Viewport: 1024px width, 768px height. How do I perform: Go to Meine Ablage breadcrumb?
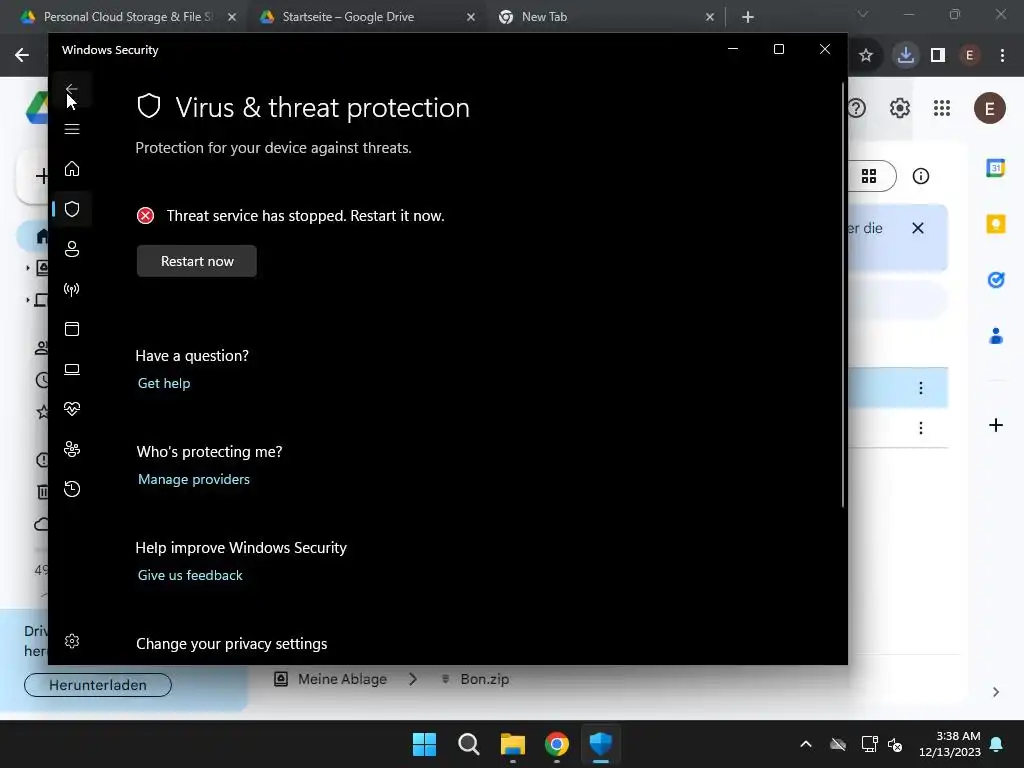pyautogui.click(x=330, y=679)
